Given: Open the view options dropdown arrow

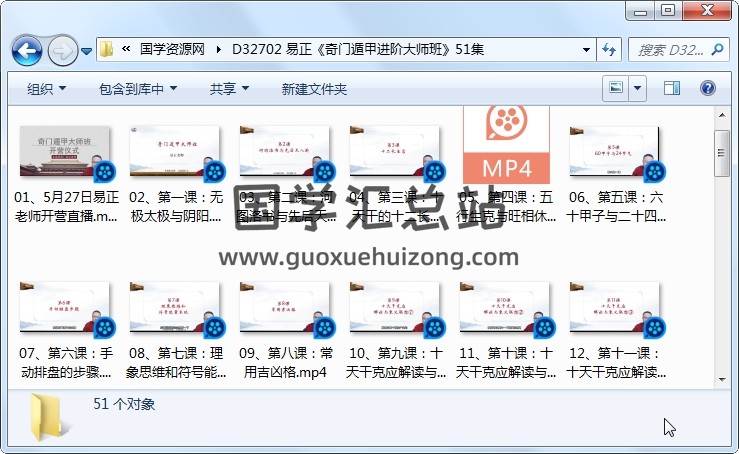Looking at the screenshot, I should (637, 88).
